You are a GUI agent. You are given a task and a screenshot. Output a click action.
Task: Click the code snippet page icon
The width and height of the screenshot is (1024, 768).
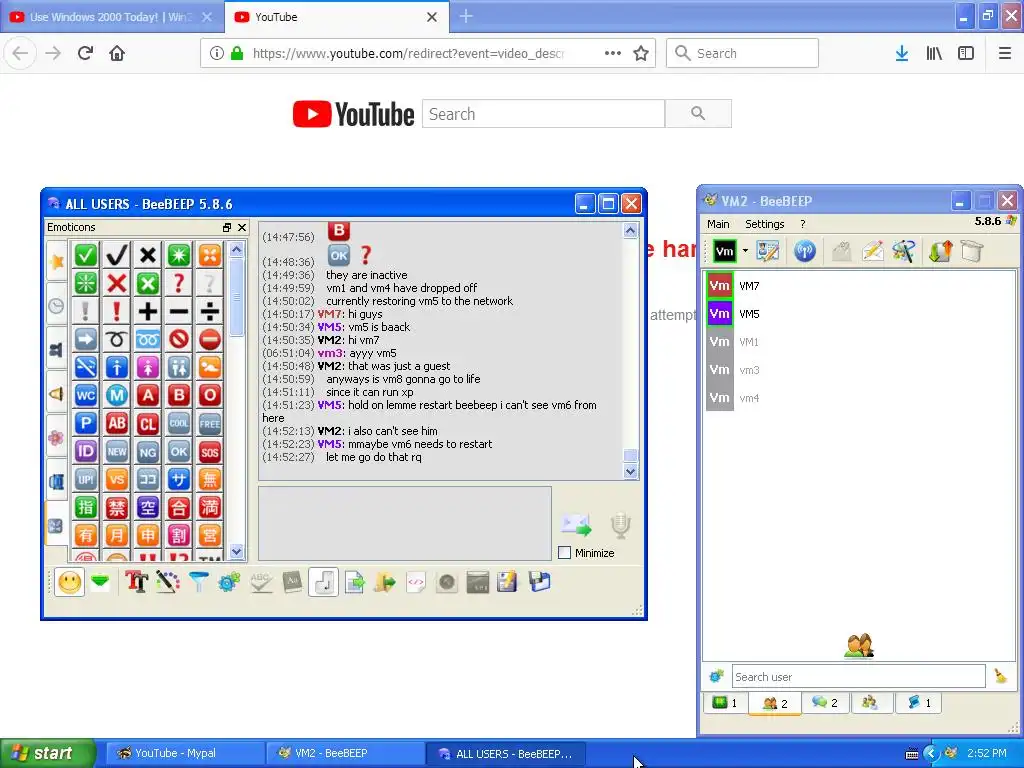415,582
